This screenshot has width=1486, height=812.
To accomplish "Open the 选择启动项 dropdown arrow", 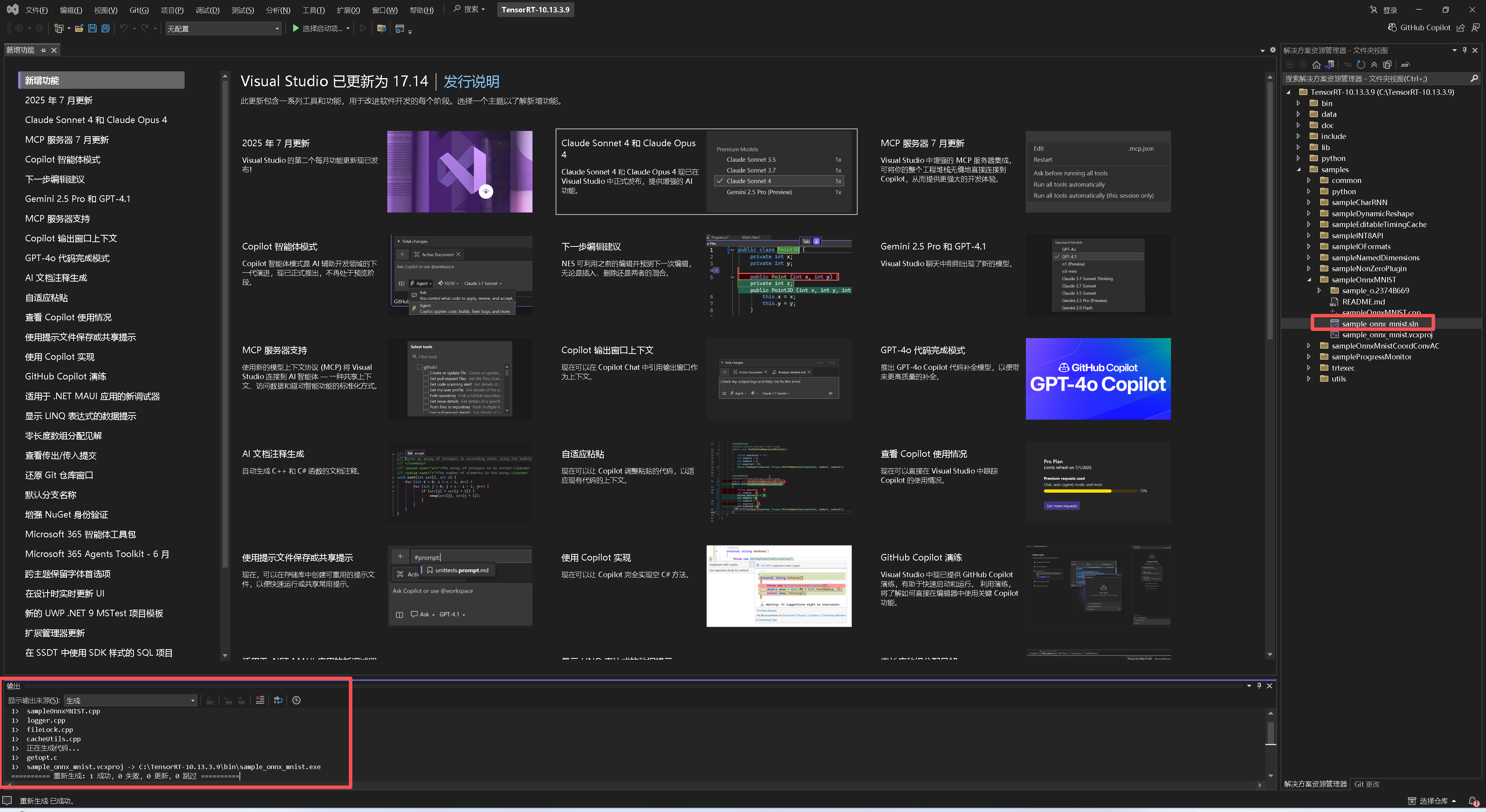I will tap(348, 28).
